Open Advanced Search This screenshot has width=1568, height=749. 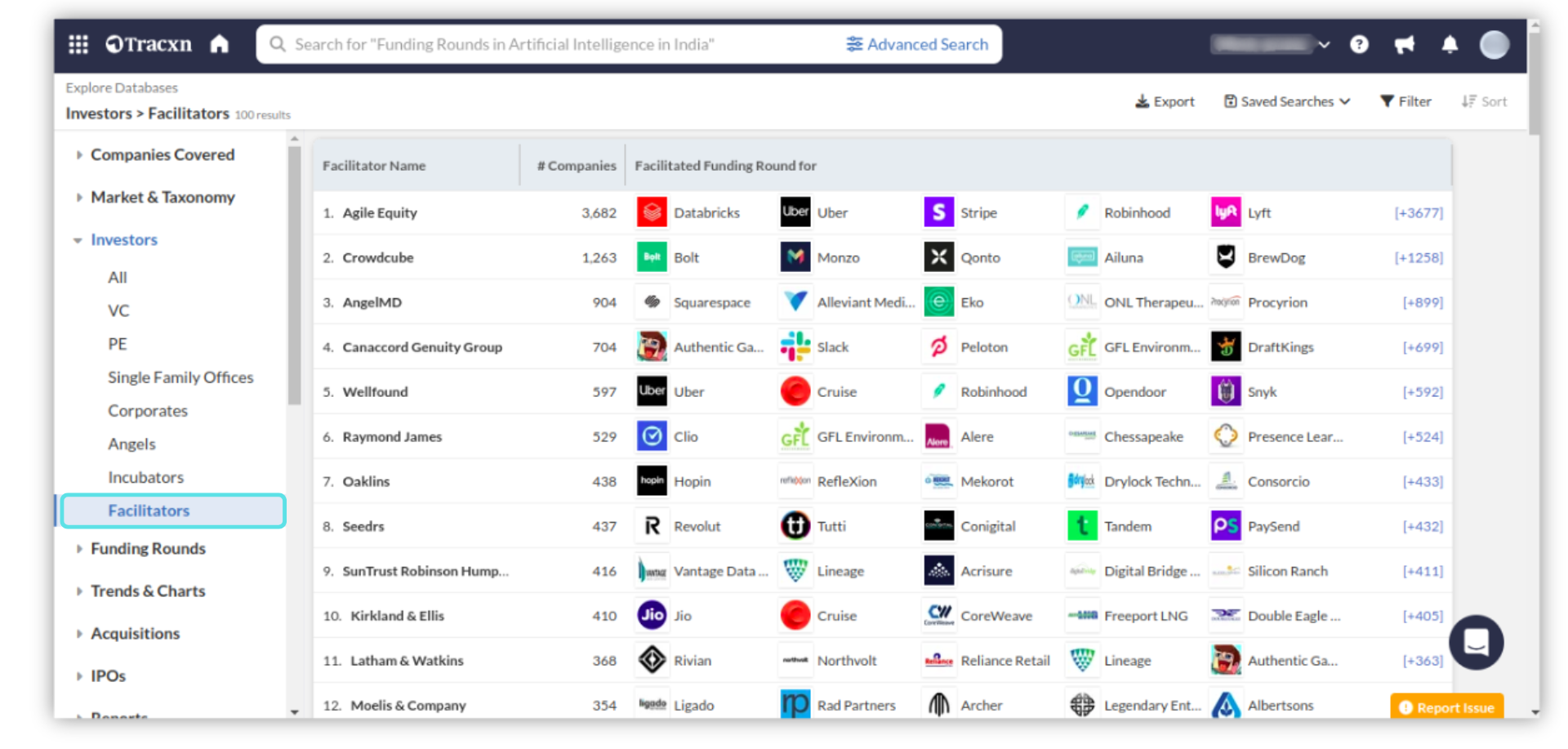[x=917, y=44]
